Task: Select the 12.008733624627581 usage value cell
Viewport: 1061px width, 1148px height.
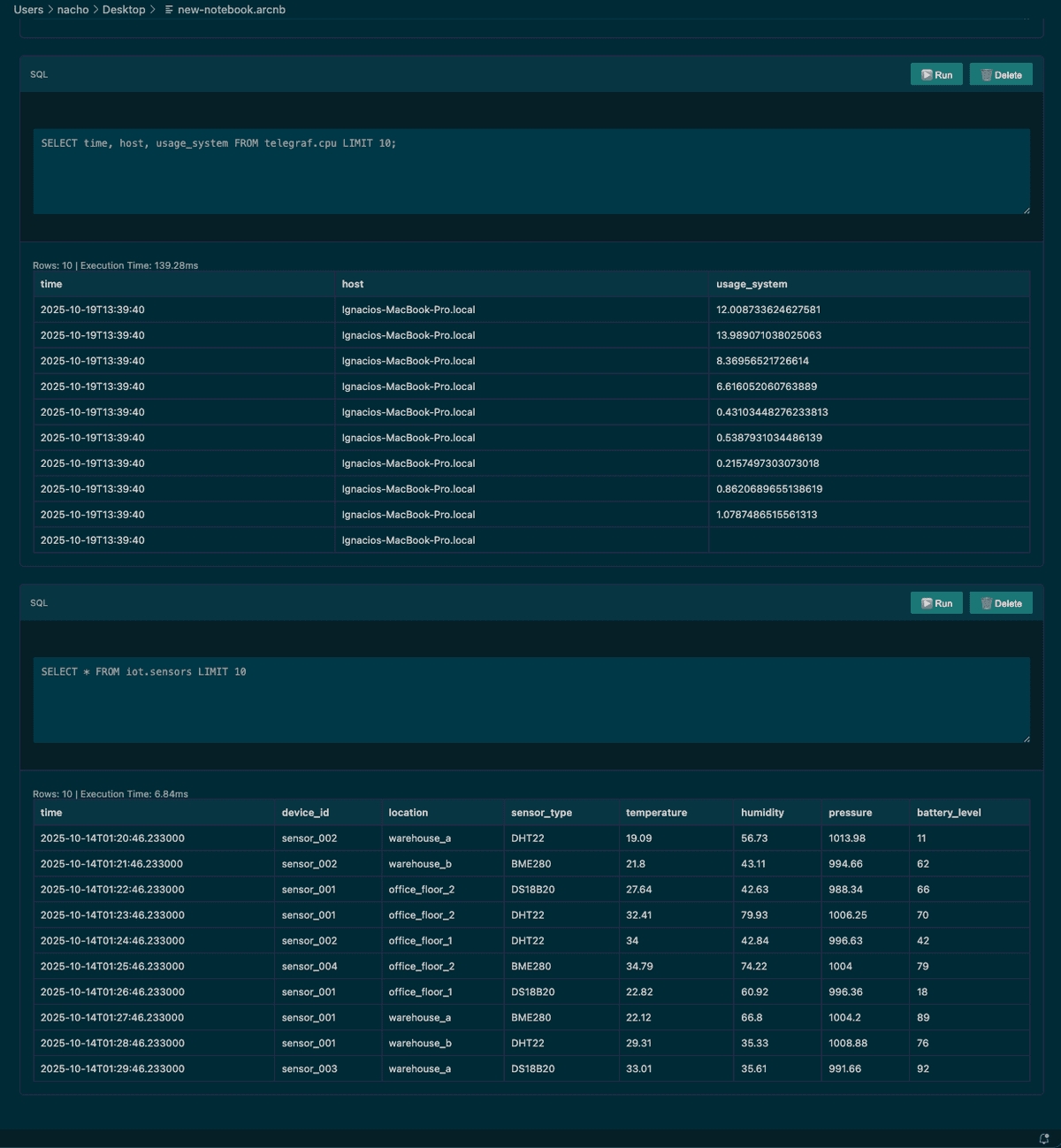Action: click(768, 310)
